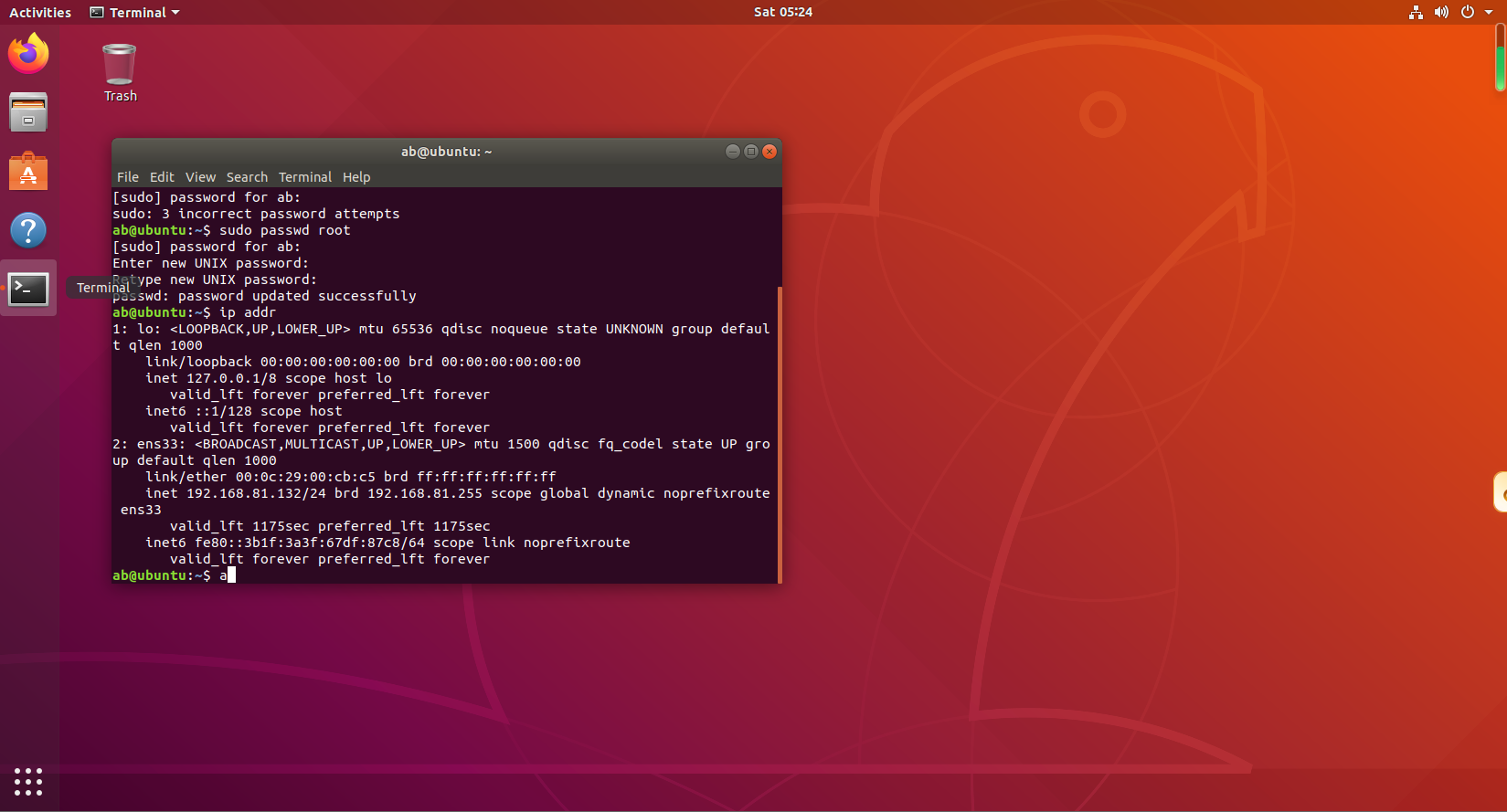
Task: Click 'Enter new UNIX password:' line
Action: pyautogui.click(x=211, y=263)
